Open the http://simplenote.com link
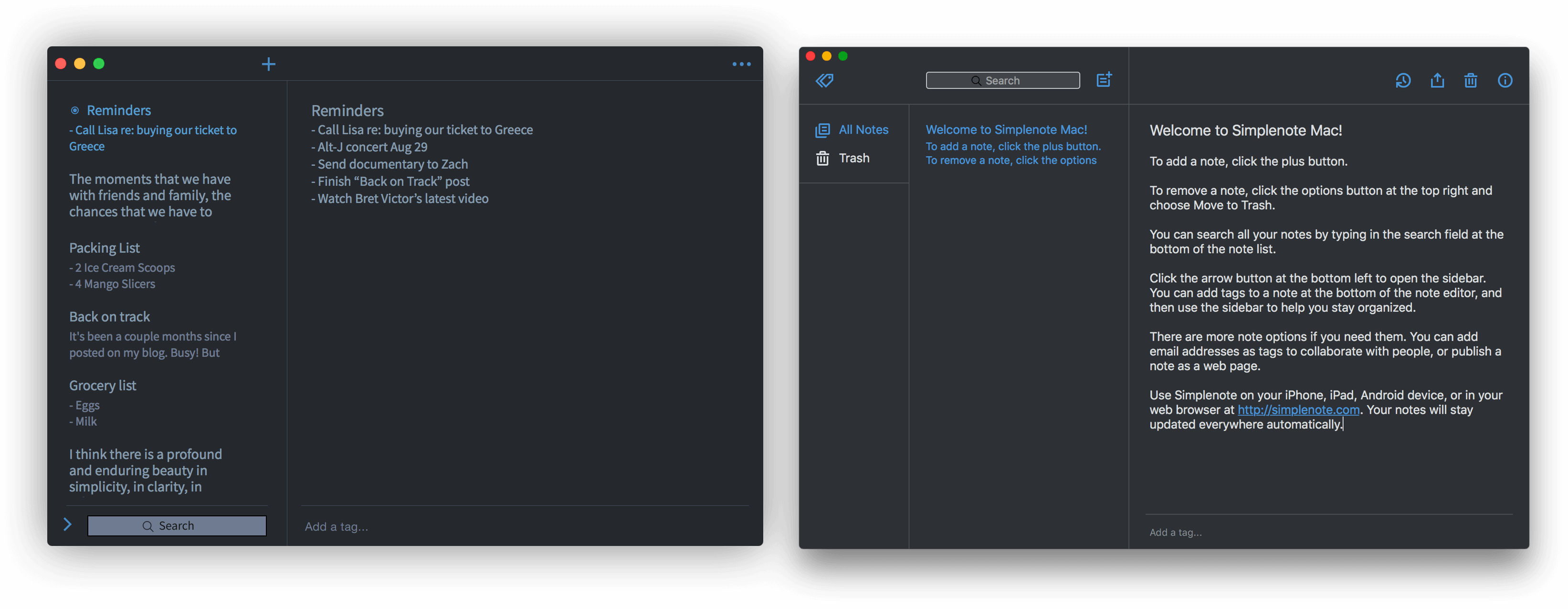Image resolution: width=1568 pixels, height=609 pixels. (1298, 410)
